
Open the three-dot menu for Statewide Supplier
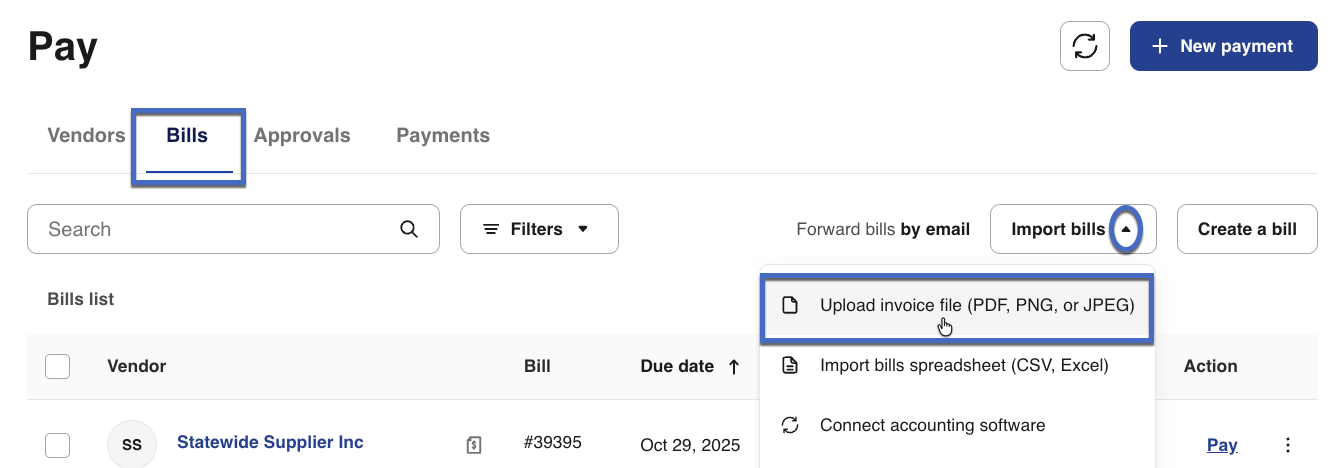(1288, 445)
